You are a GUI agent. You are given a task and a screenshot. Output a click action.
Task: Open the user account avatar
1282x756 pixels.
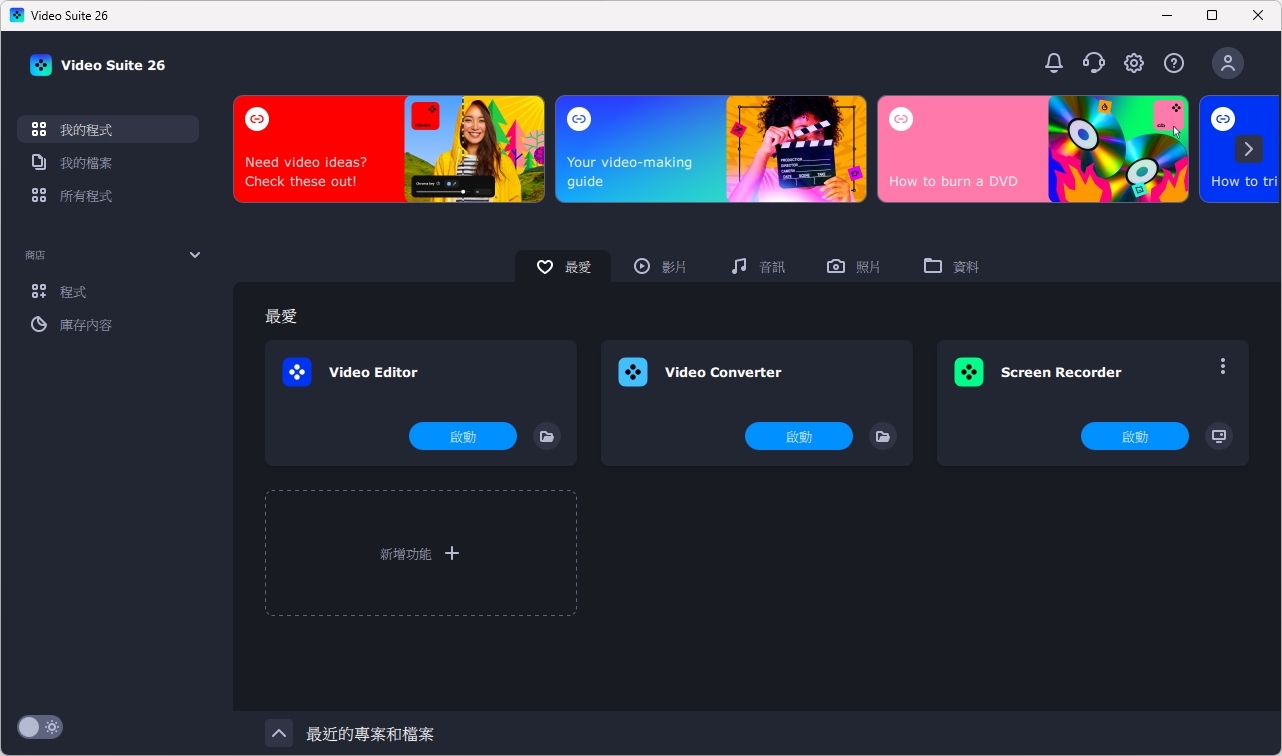tap(1228, 63)
